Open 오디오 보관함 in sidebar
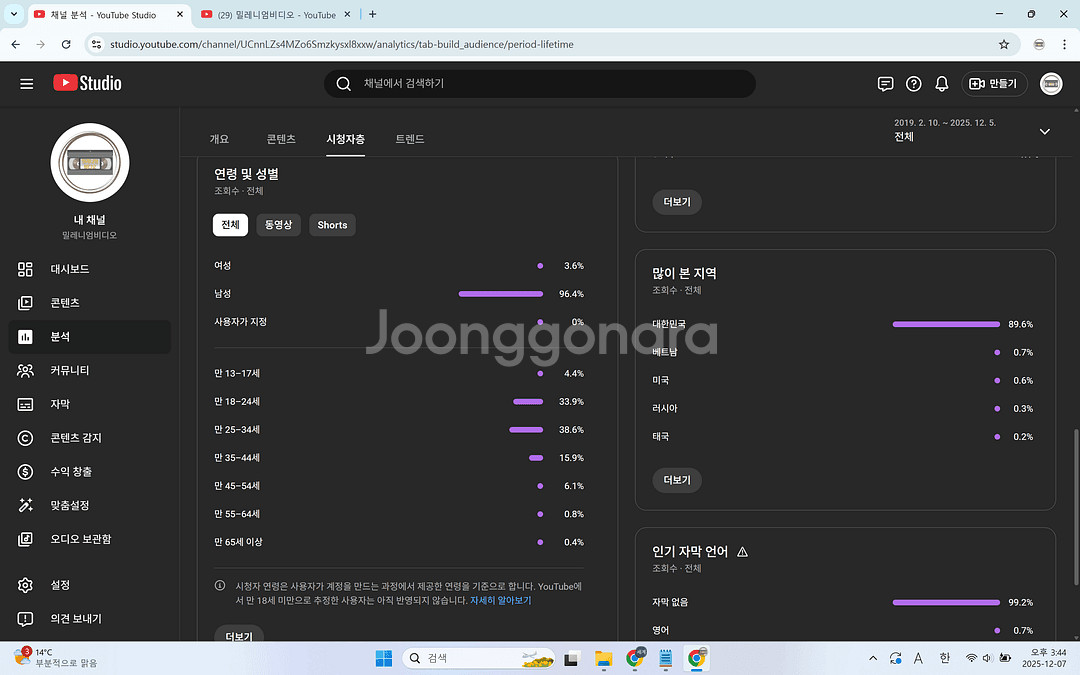This screenshot has width=1080, height=675. point(81,539)
